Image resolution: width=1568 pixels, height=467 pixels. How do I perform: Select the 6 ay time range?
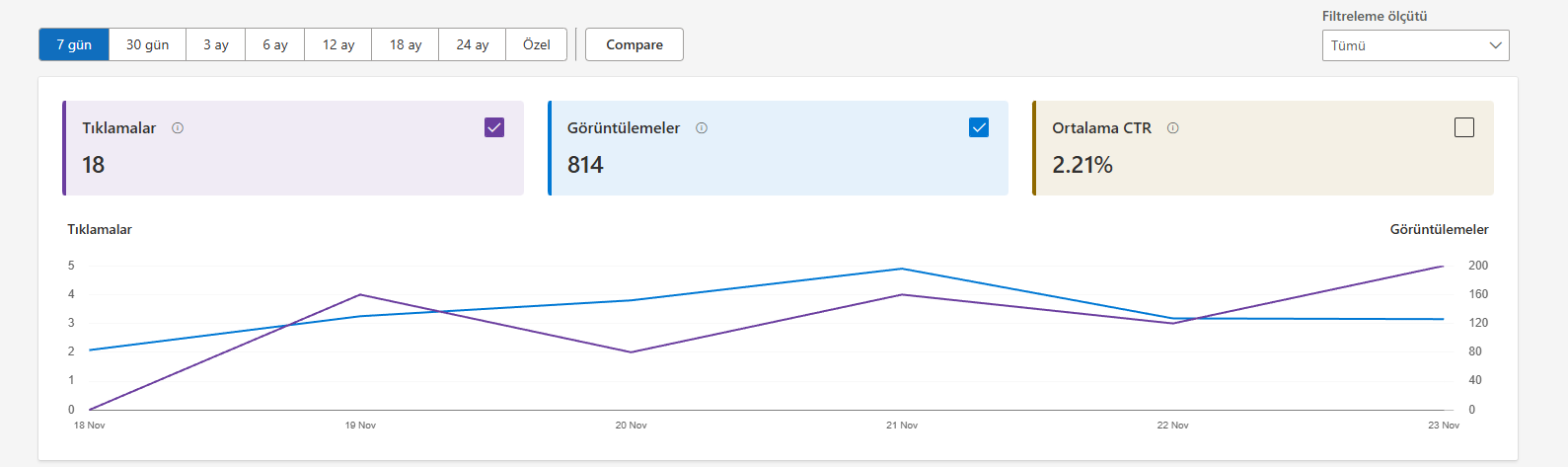[x=275, y=44]
